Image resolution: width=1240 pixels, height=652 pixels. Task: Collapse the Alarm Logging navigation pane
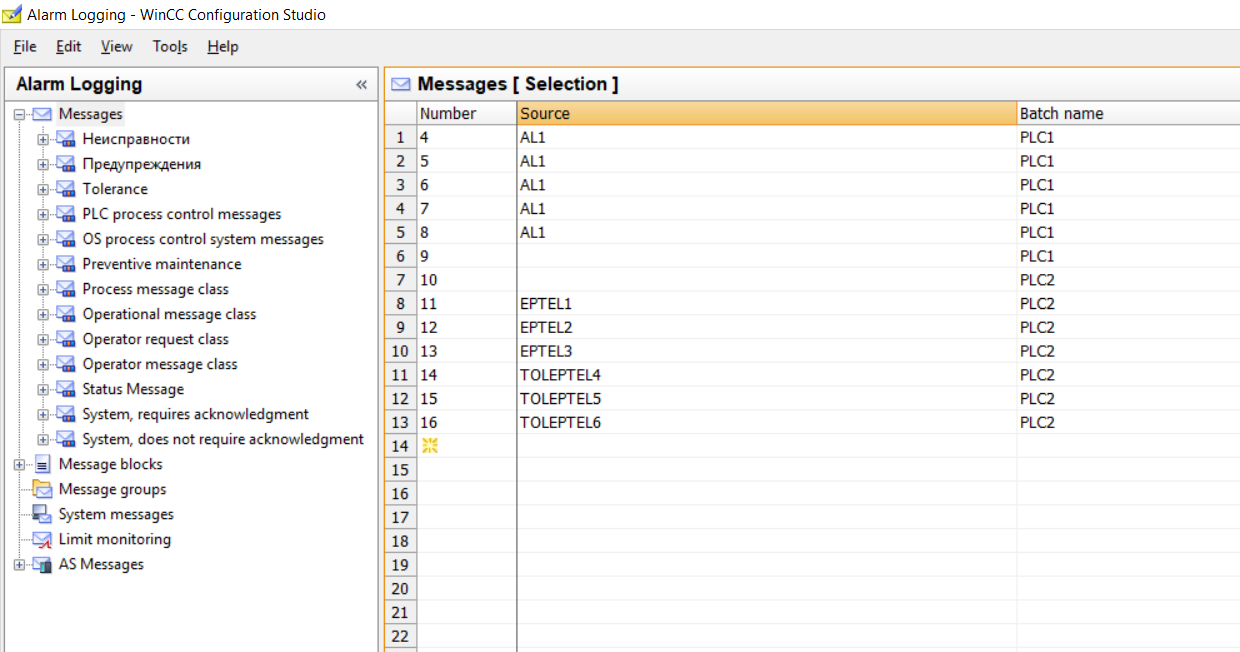coord(361,85)
